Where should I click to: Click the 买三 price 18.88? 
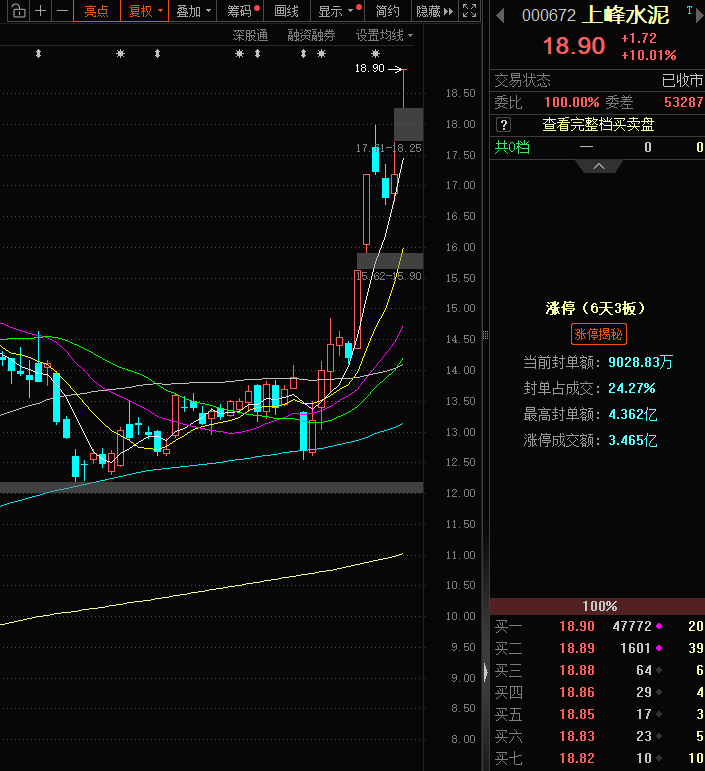click(577, 670)
